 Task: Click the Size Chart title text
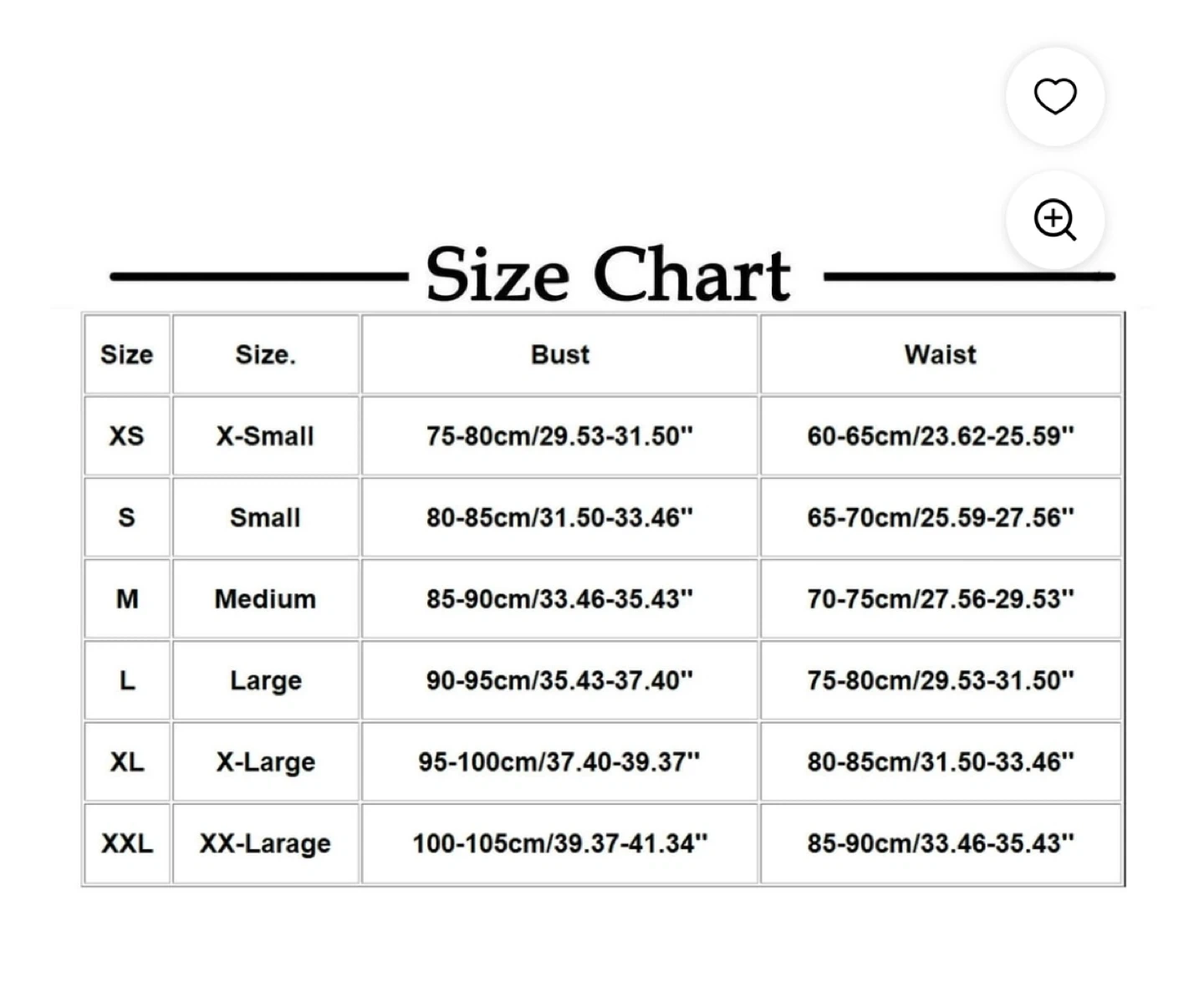pos(608,274)
